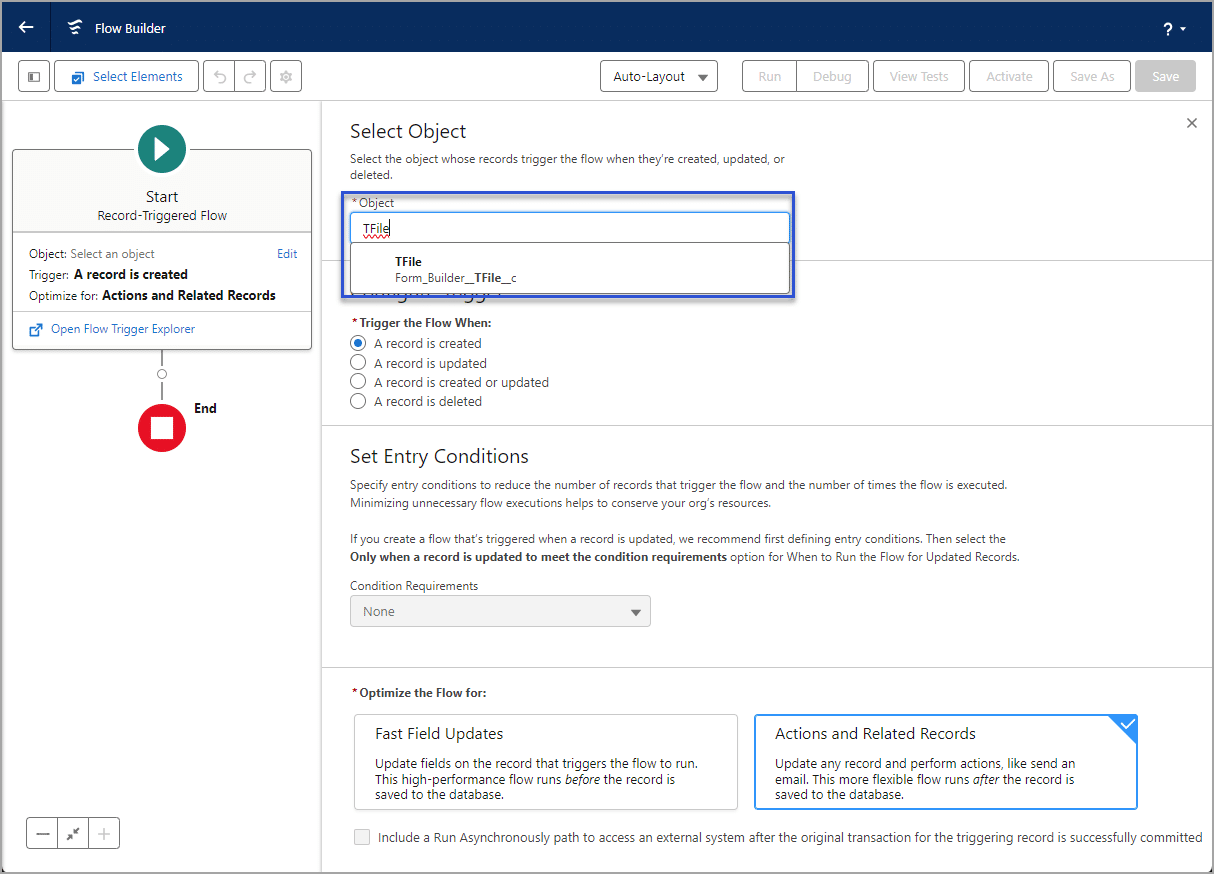The height and width of the screenshot is (874, 1214).
Task: Open the flow settings gear icon
Action: 286,75
